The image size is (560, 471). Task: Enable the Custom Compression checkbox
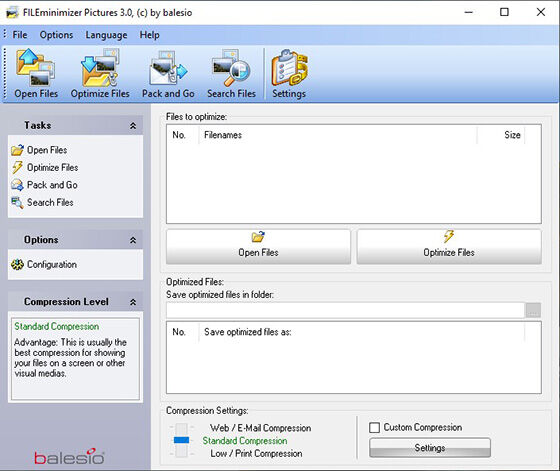[x=374, y=427]
